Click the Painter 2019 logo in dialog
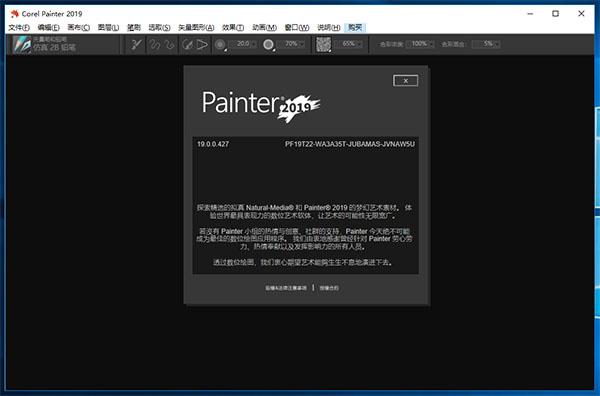Screen dimensions: 600x396 261,106
